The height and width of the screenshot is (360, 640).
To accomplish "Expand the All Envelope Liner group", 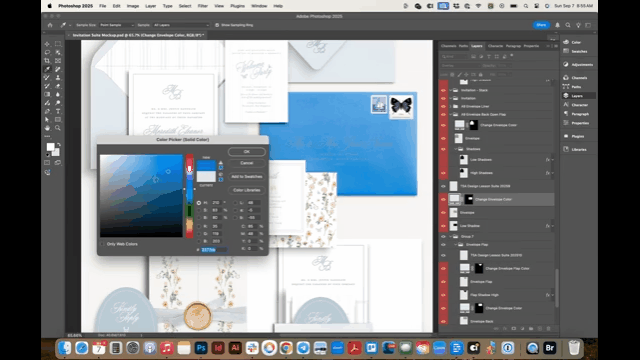I will coord(451,106).
